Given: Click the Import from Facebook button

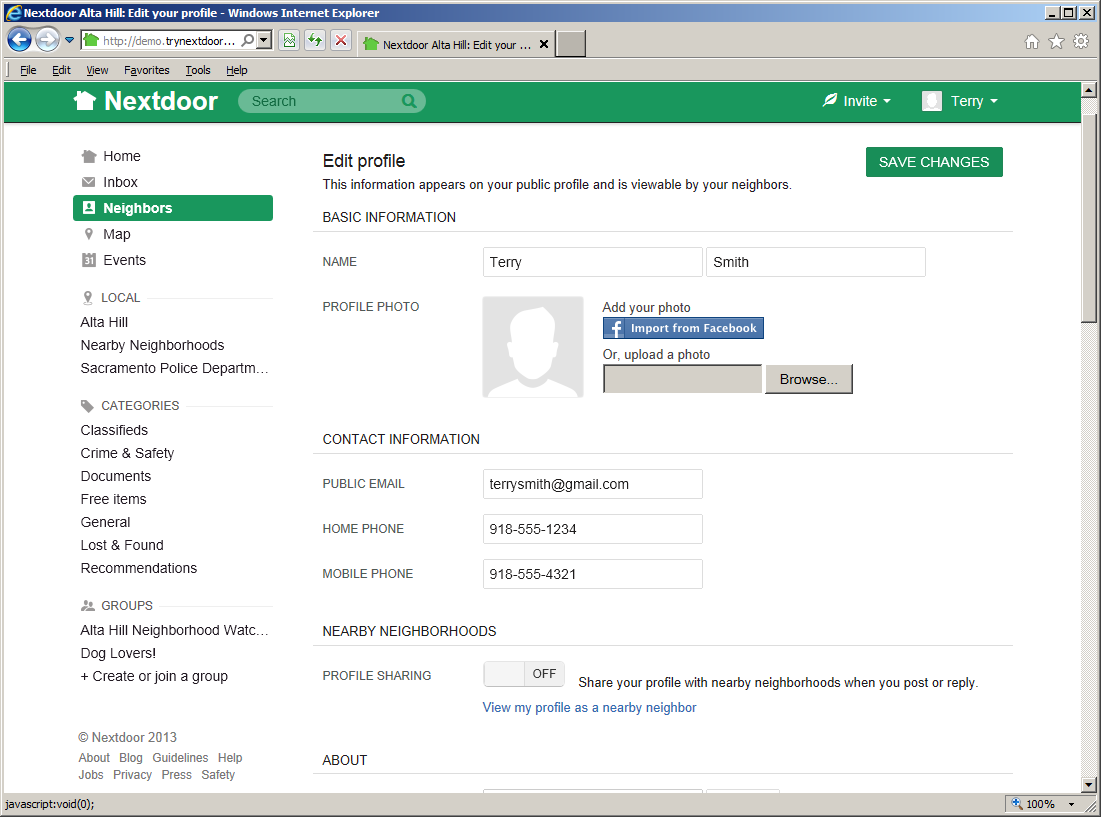Looking at the screenshot, I should pyautogui.click(x=683, y=327).
